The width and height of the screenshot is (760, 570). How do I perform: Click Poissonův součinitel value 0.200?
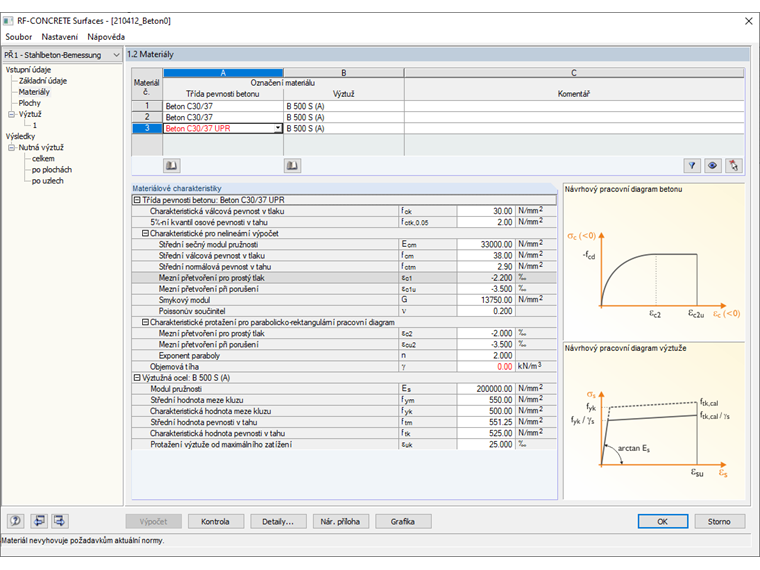tap(485, 311)
